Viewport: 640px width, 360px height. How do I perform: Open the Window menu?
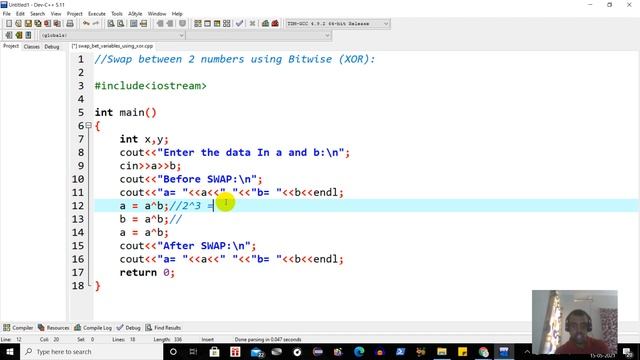pyautogui.click(x=157, y=13)
